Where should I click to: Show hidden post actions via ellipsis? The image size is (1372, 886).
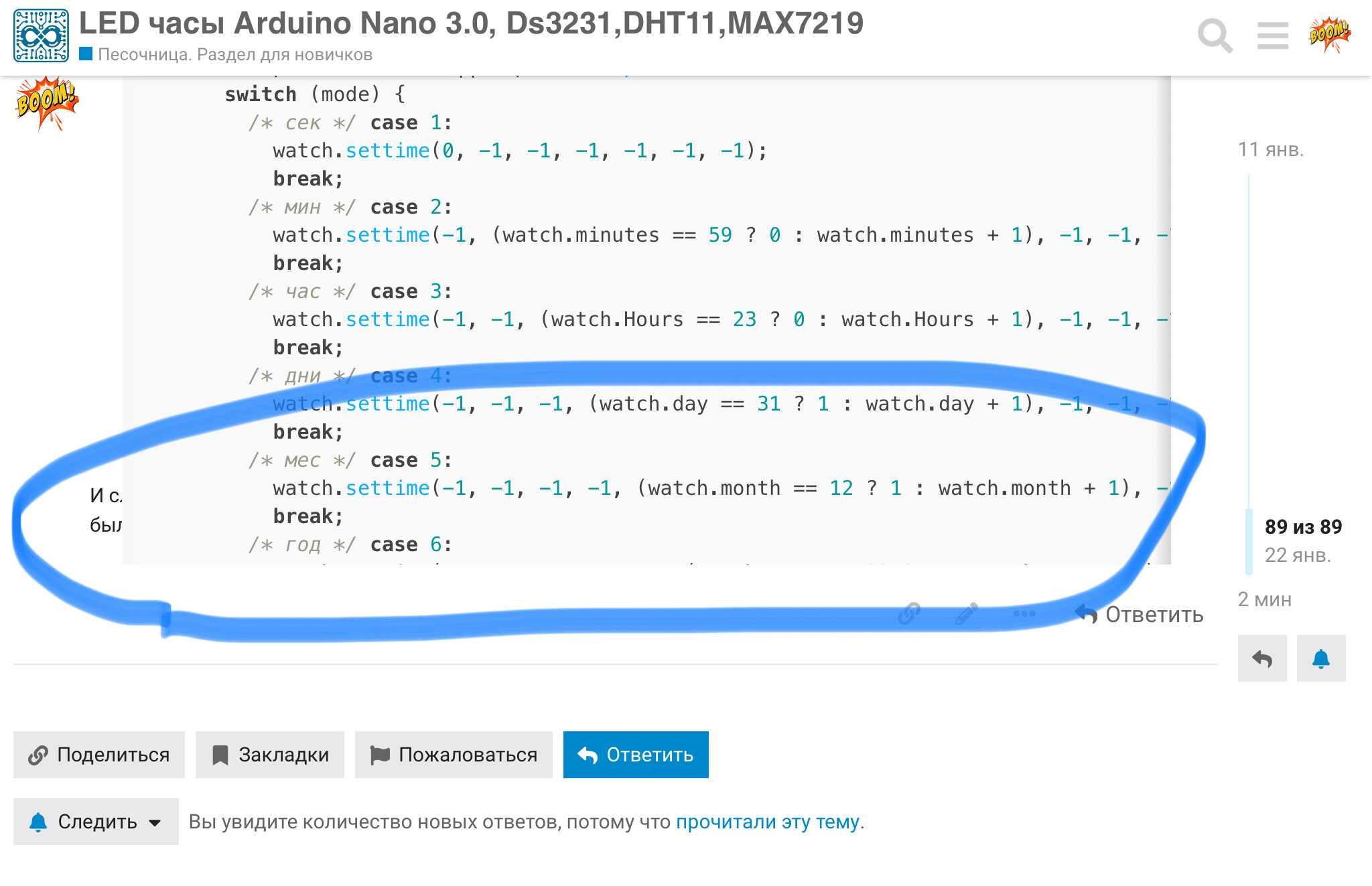coord(1024,613)
